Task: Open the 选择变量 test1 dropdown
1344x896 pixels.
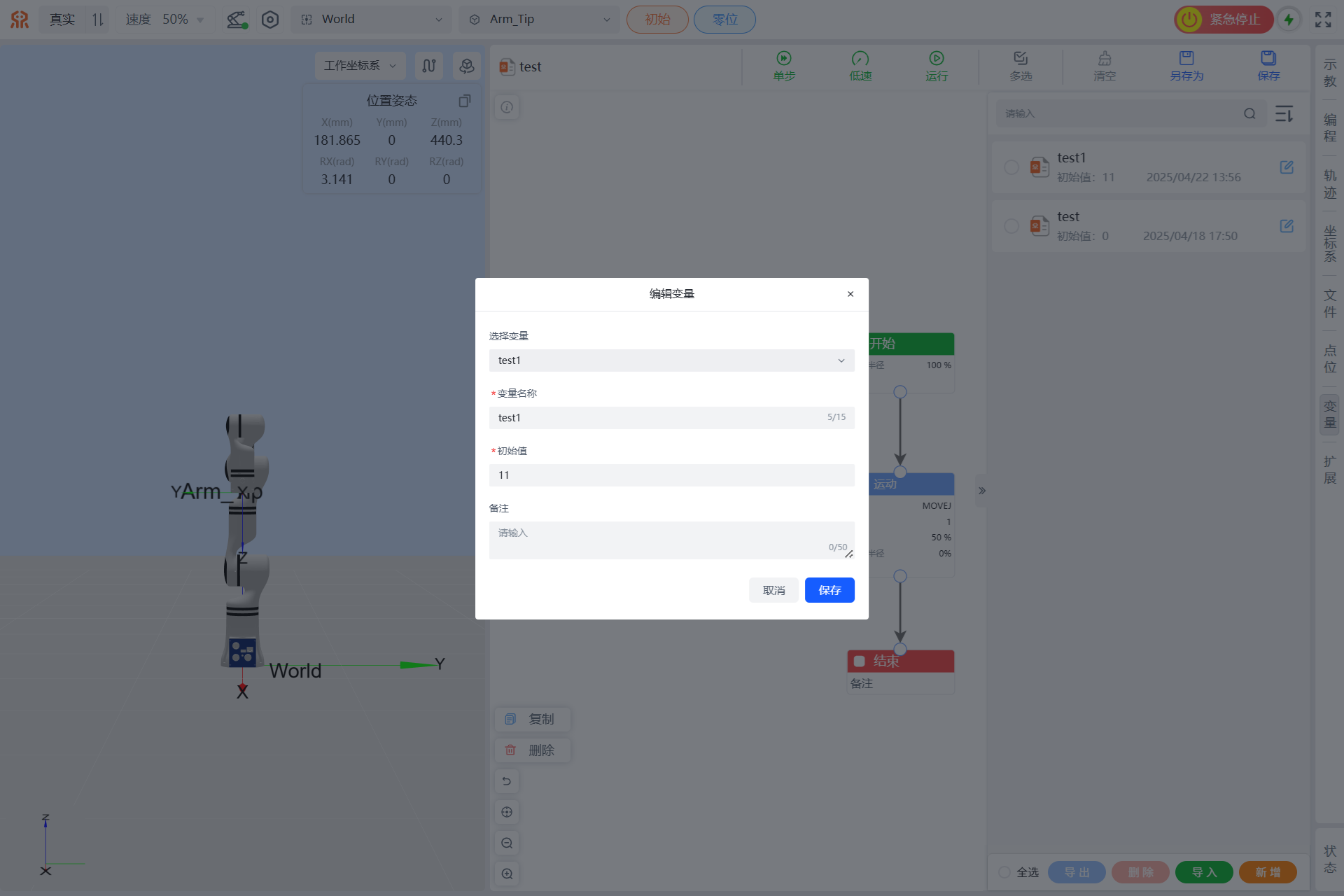Action: click(x=671, y=360)
